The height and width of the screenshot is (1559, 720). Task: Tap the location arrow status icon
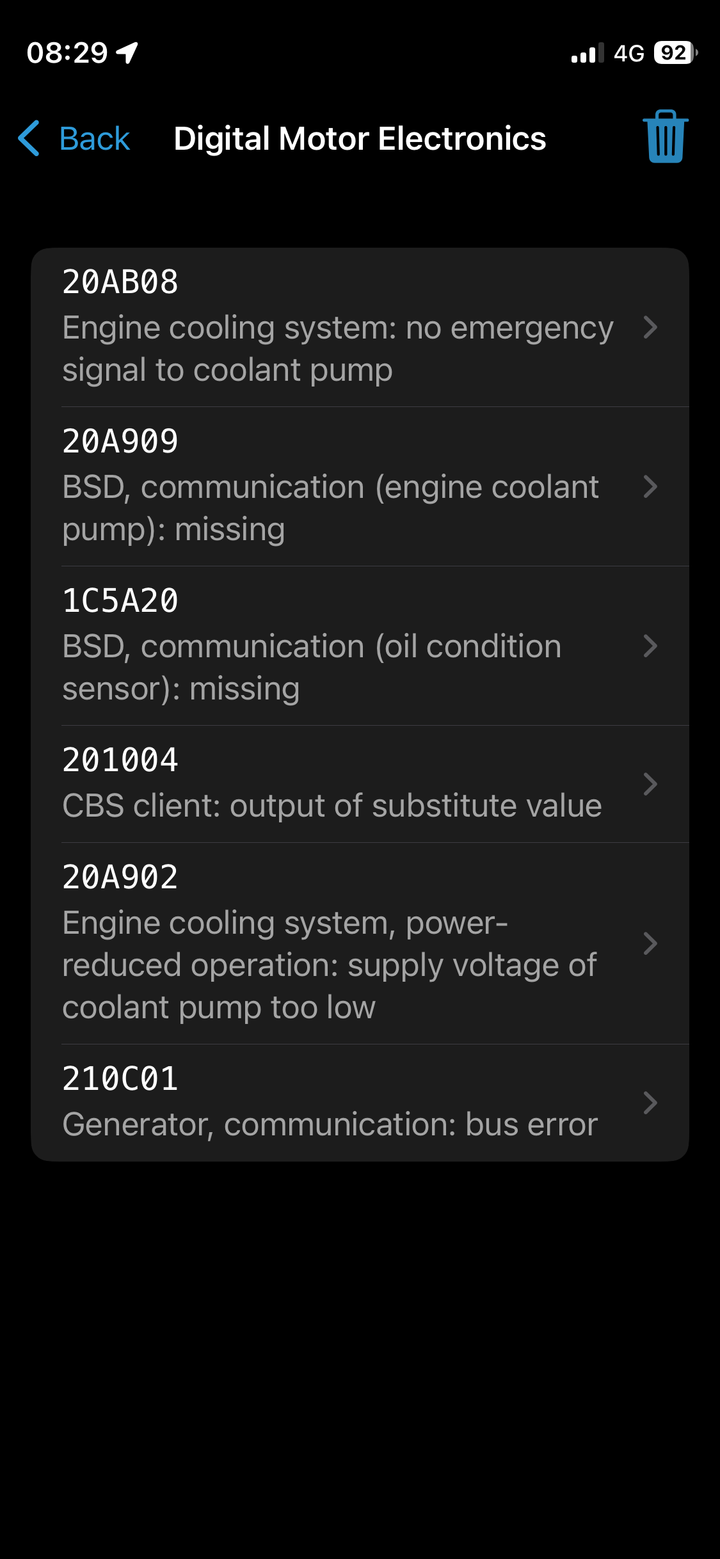click(128, 53)
